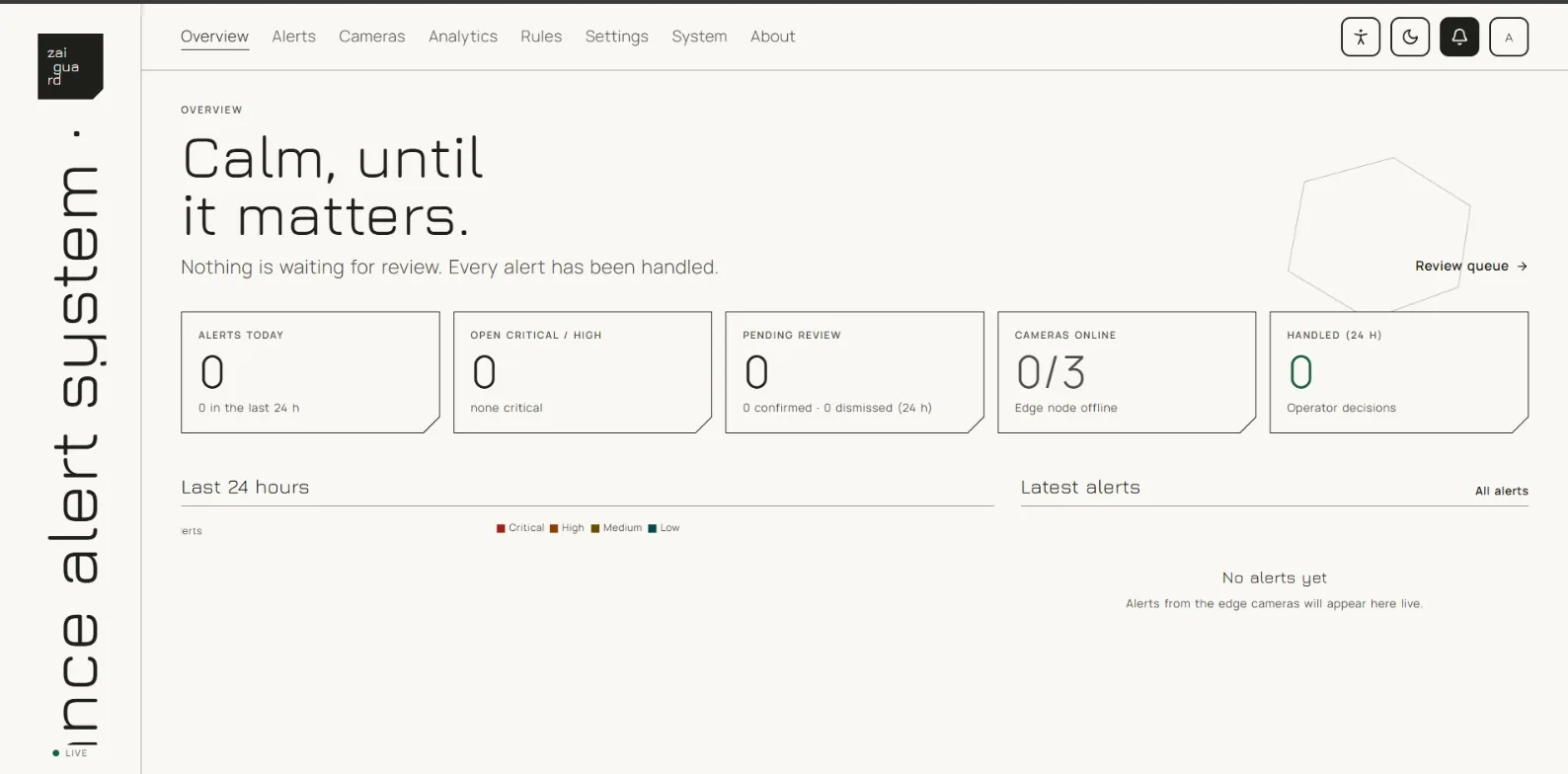This screenshot has width=1568, height=774.
Task: Click the zai guard logo
Action: 70,66
